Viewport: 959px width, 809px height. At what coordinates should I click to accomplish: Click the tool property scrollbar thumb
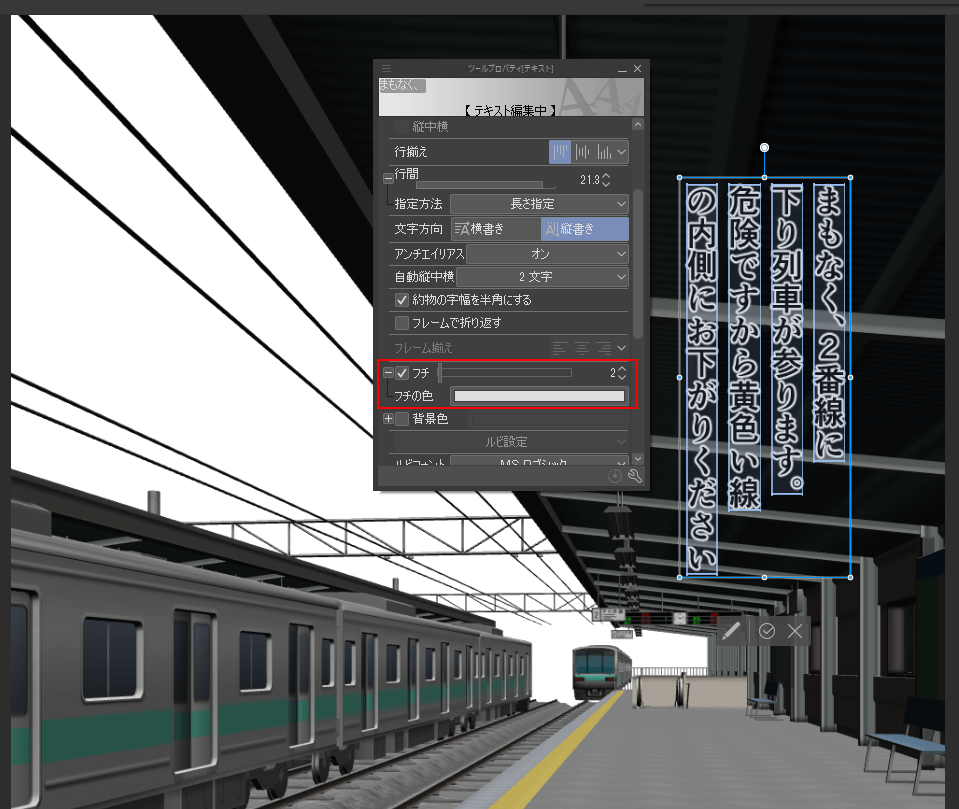pyautogui.click(x=638, y=263)
